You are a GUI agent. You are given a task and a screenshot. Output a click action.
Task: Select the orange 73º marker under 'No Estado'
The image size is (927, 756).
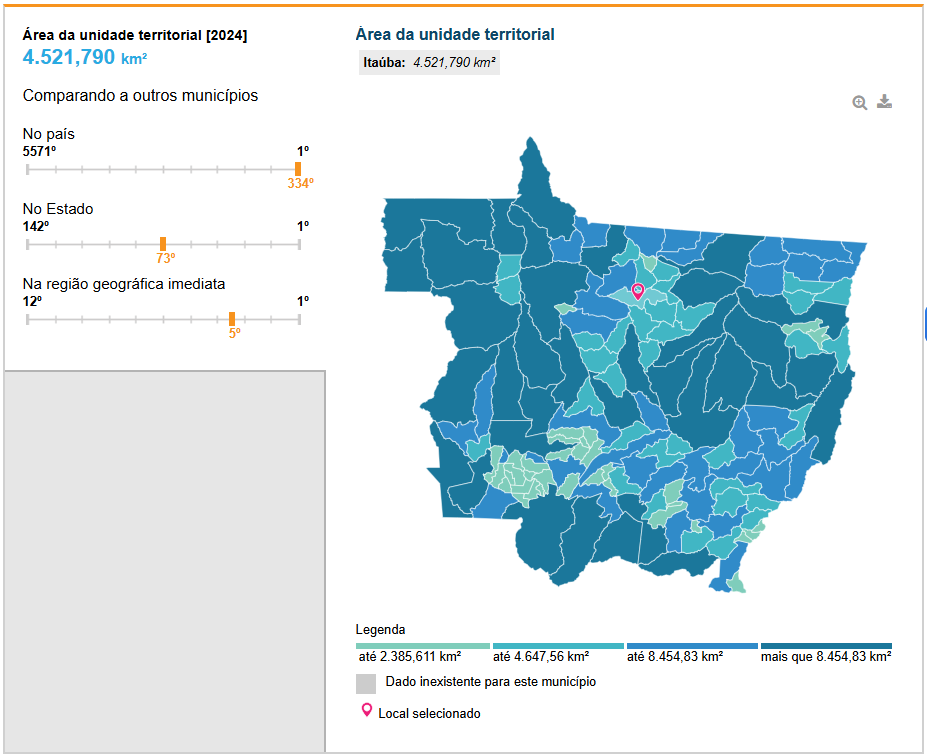(163, 244)
